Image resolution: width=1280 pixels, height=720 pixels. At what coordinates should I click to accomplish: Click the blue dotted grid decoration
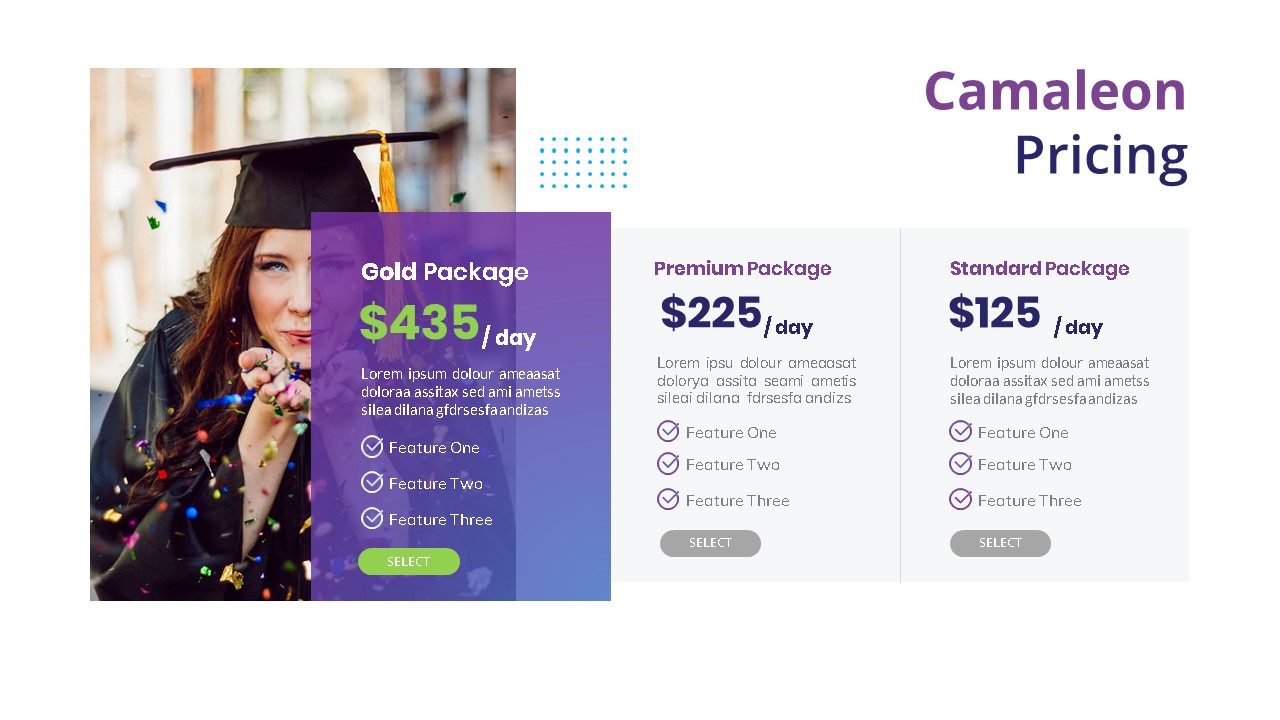coord(583,163)
